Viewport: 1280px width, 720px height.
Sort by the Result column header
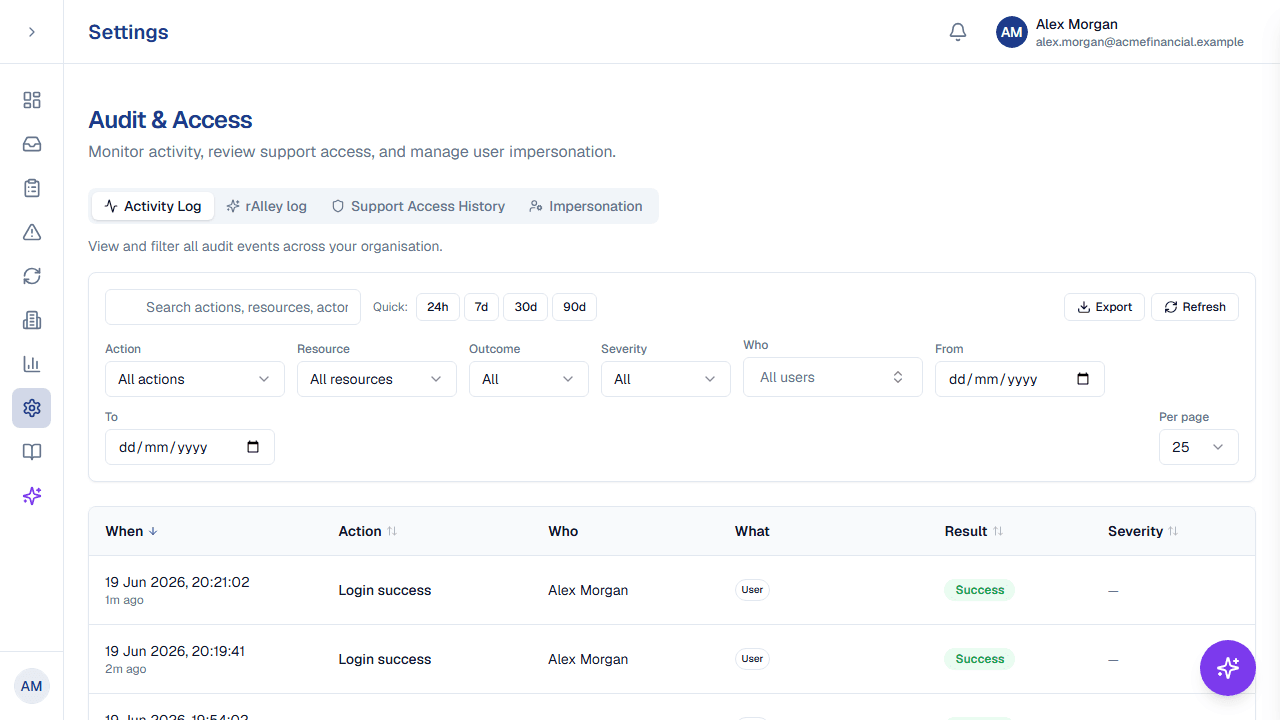click(974, 531)
